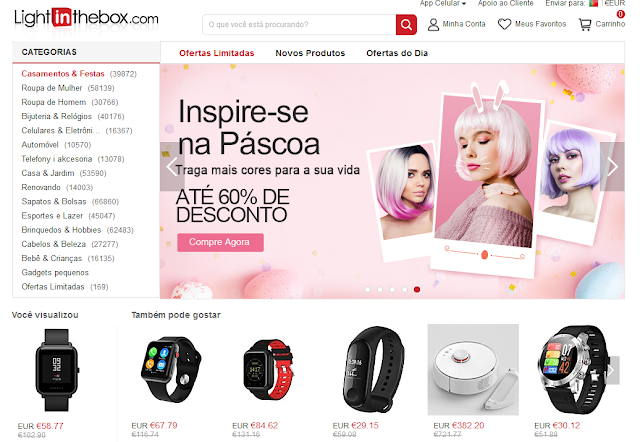Open the EUR currency selector

click(x=615, y=3)
